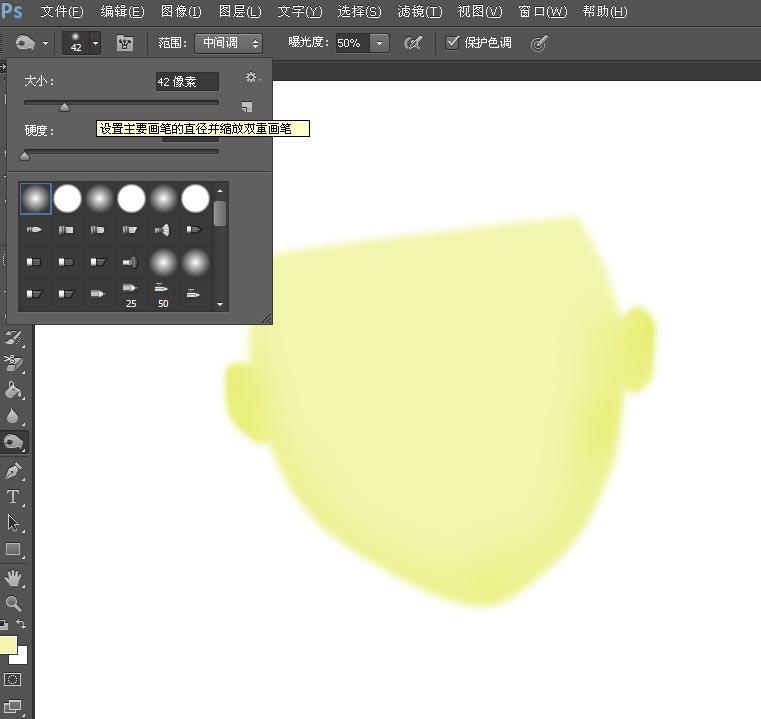The image size is (761, 719).
Task: Open brush preset gear settings menu
Action: point(251,77)
